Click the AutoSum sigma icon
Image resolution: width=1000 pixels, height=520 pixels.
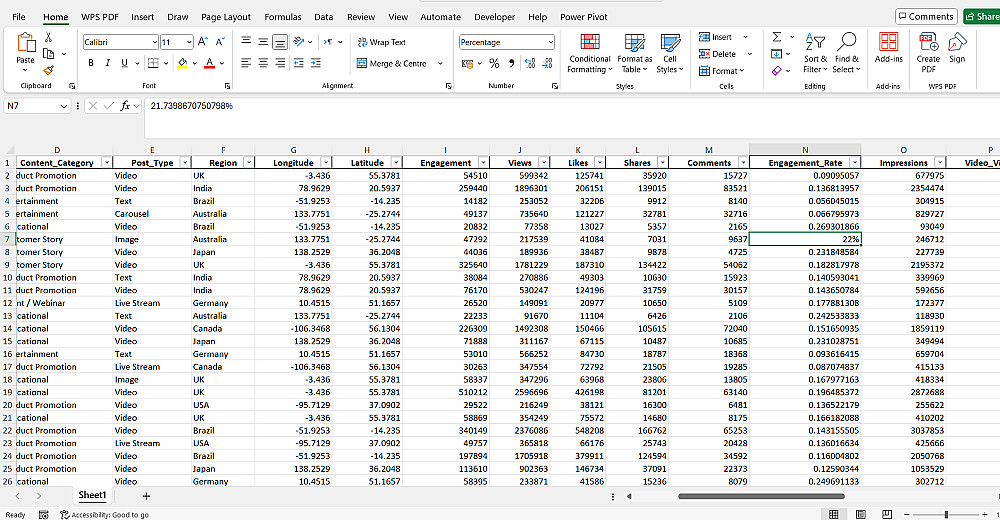[x=777, y=37]
